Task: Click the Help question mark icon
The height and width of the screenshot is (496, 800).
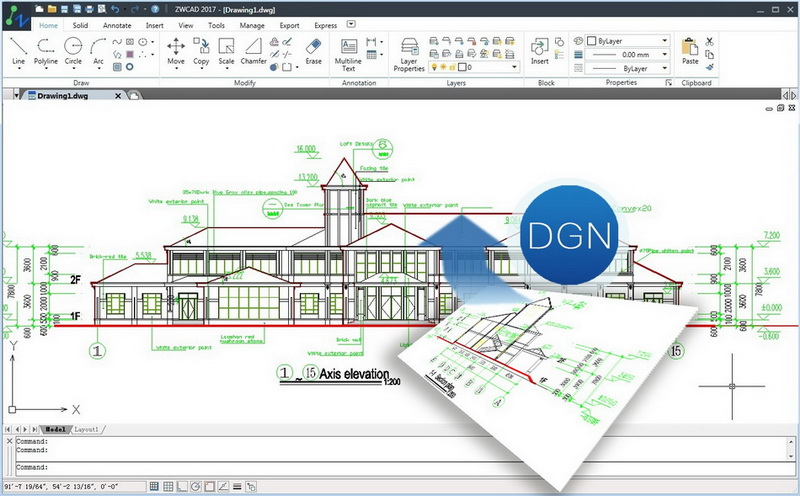Action: (x=155, y=9)
